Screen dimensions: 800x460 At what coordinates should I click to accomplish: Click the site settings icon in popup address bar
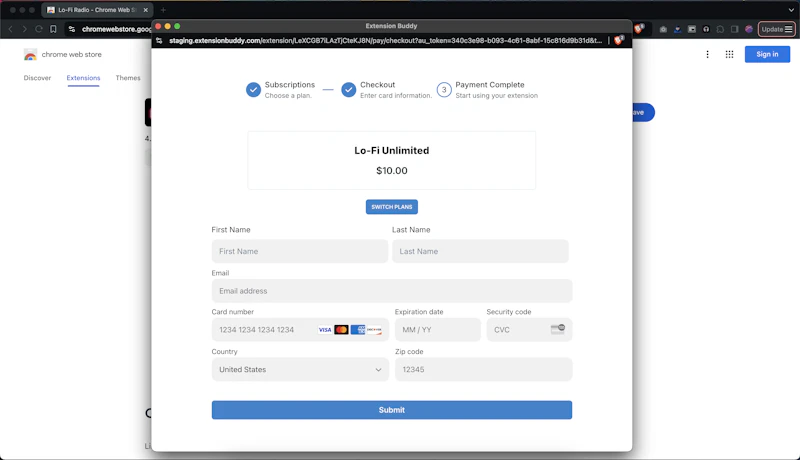click(159, 40)
